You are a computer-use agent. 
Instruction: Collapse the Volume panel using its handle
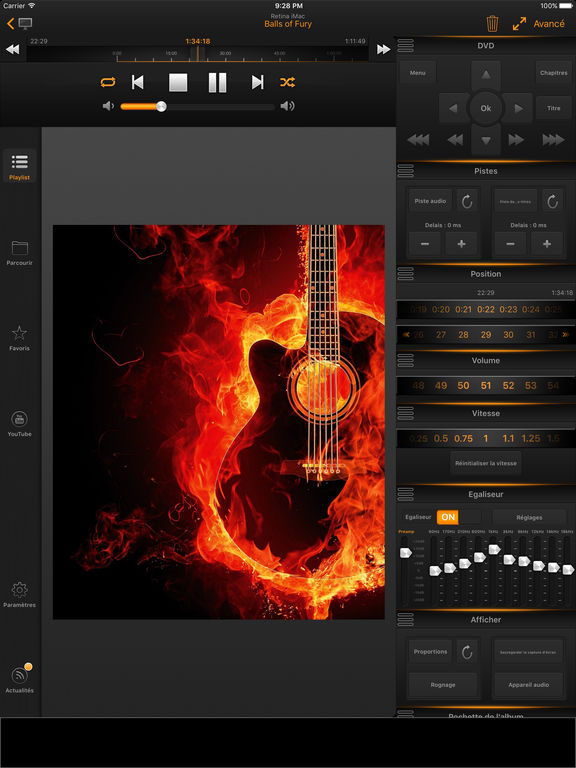[406, 360]
